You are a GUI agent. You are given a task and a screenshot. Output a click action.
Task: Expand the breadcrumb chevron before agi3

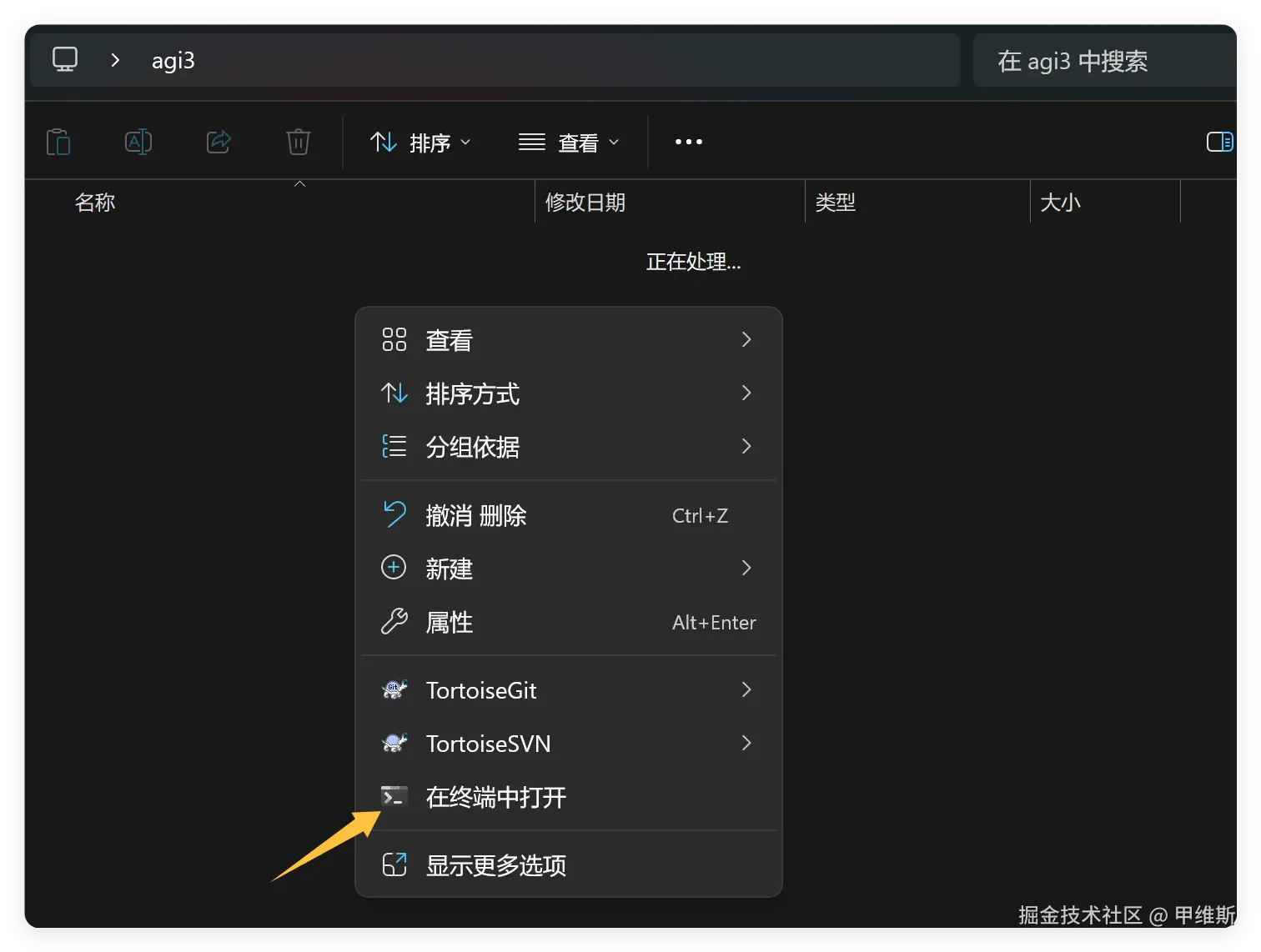pos(115,60)
